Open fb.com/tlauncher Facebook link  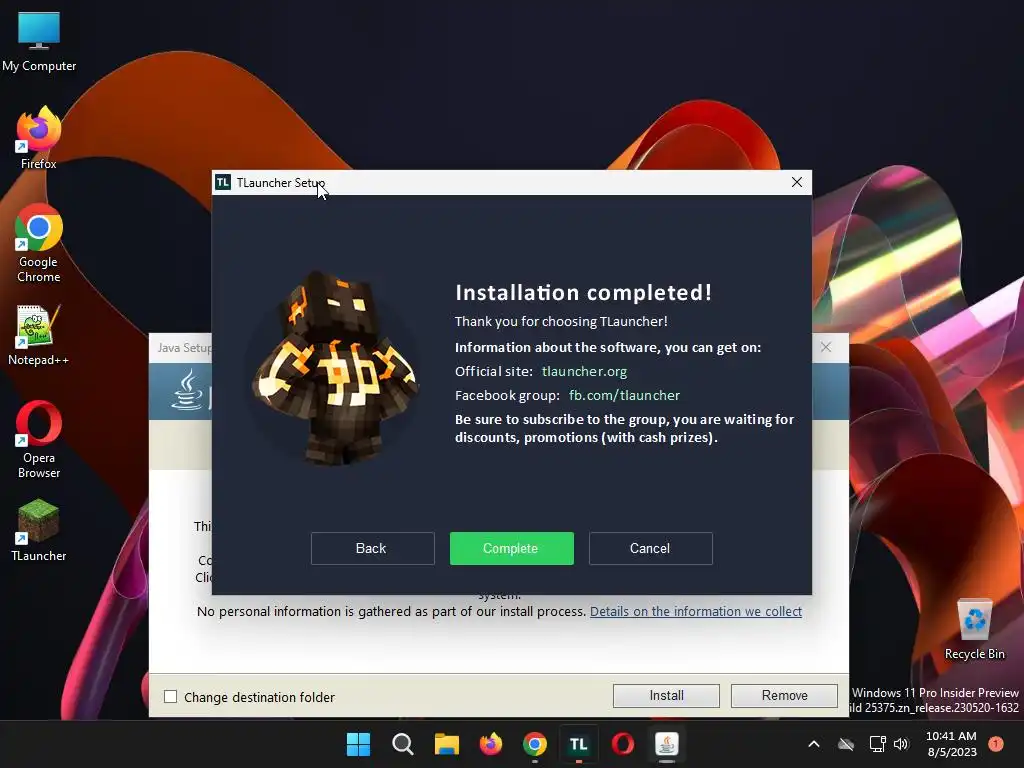624,395
